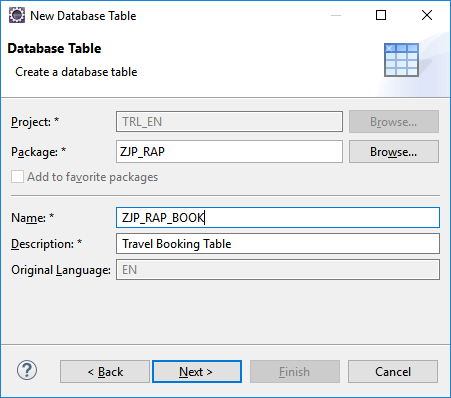Click the disabled Browse for Project
This screenshot has width=451, height=398.
[x=394, y=122]
